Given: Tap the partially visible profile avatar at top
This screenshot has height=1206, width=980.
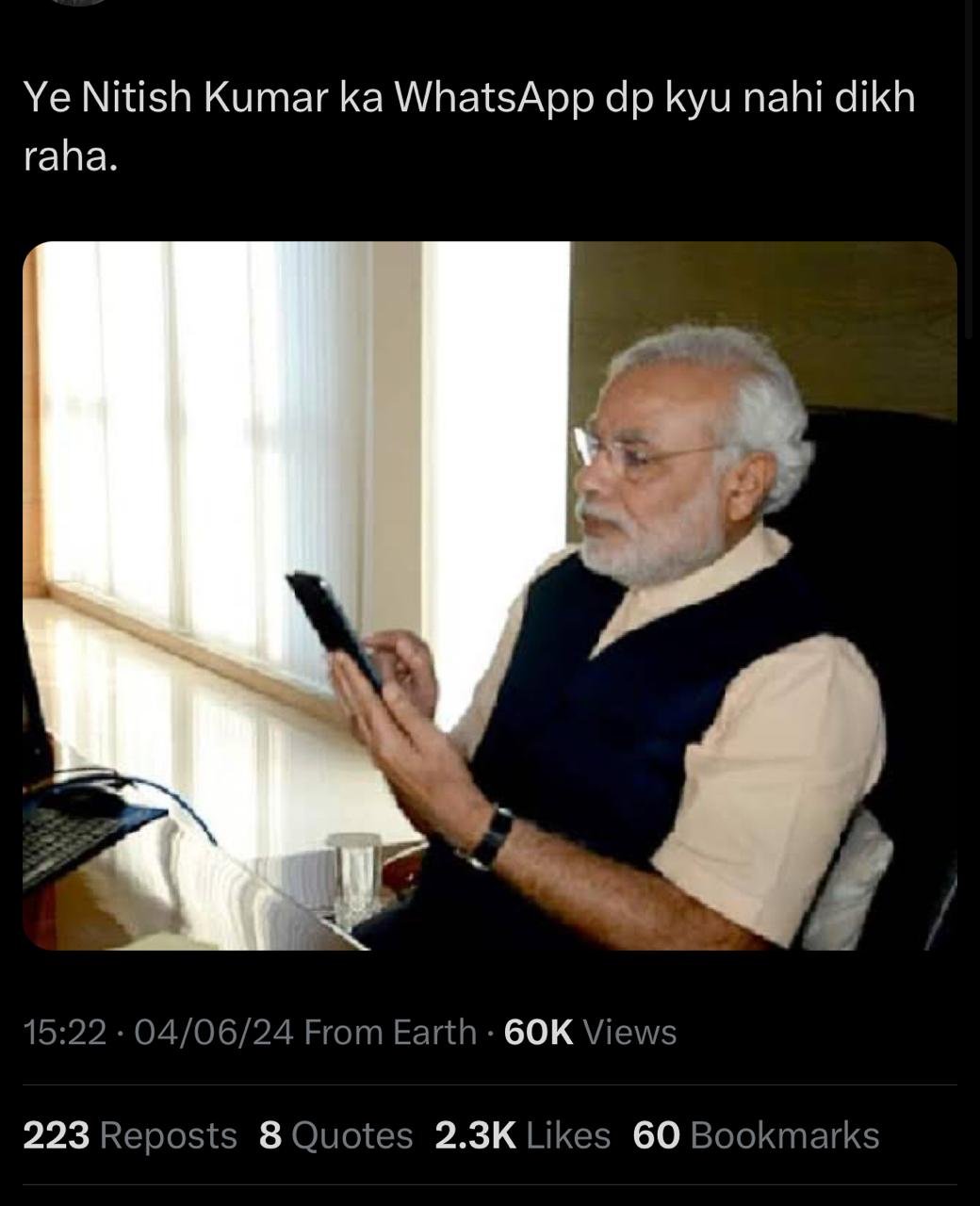Looking at the screenshot, I should (x=80, y=3).
